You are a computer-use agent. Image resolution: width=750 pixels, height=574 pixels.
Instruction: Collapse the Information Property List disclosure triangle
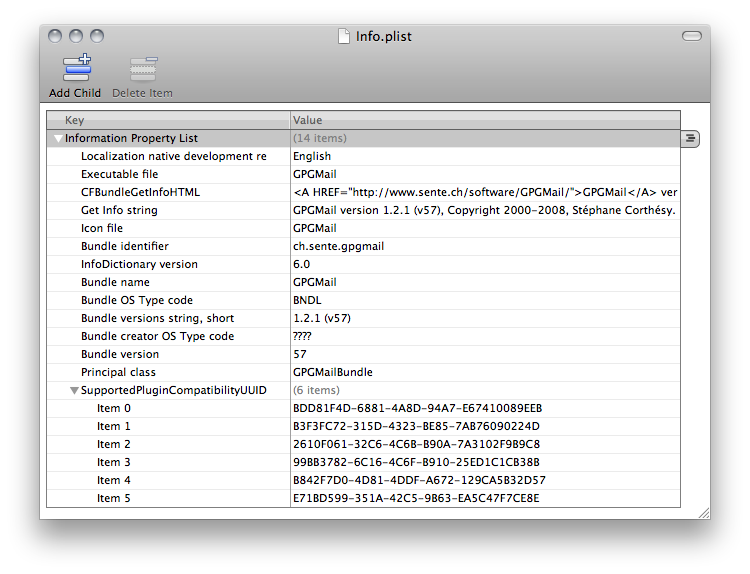(x=58, y=139)
